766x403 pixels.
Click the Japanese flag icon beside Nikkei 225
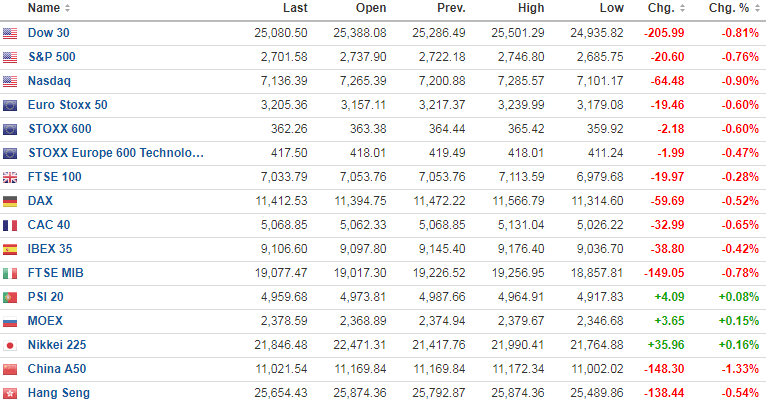pyautogui.click(x=10, y=345)
